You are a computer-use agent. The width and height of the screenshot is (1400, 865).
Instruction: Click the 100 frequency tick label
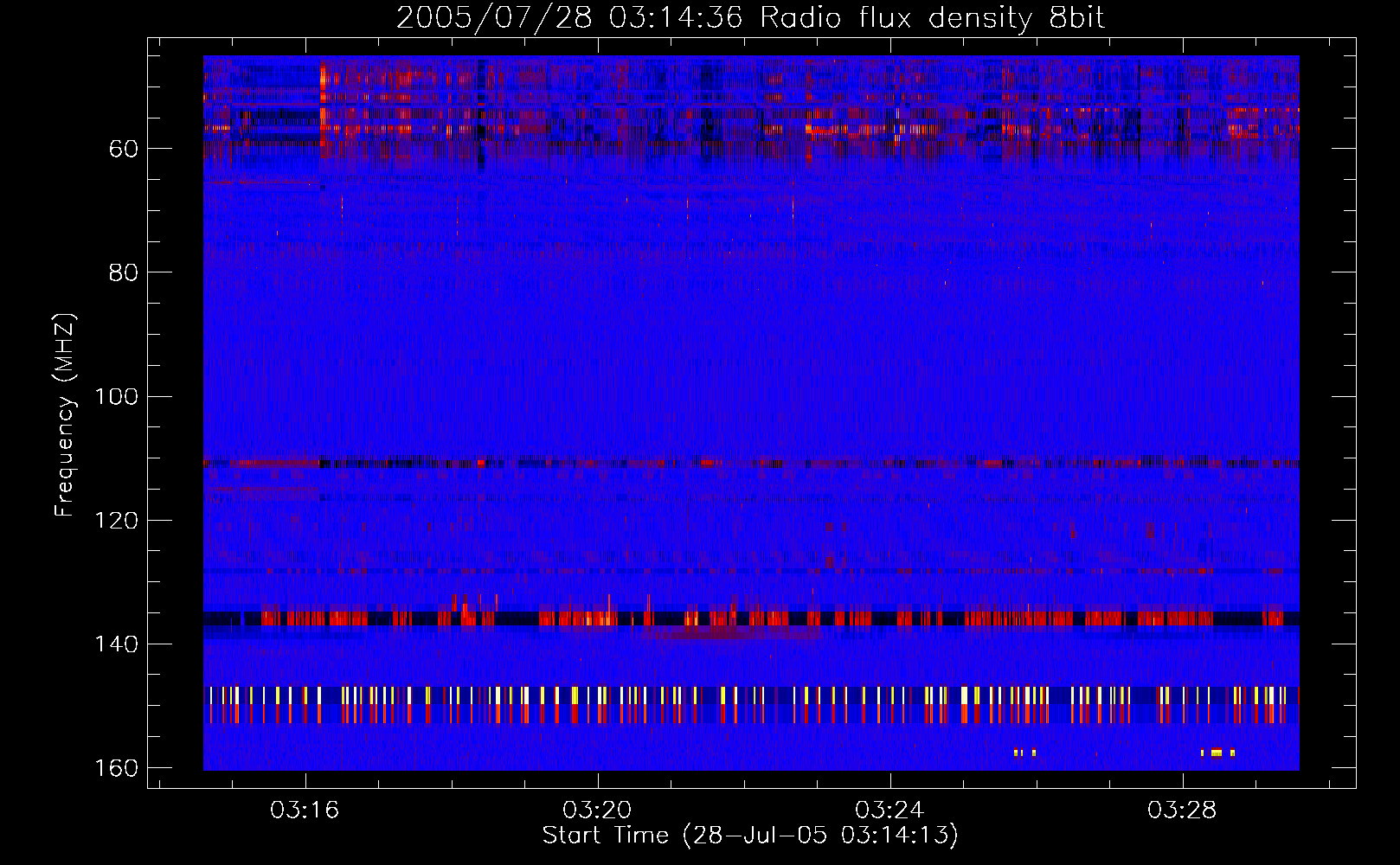[x=116, y=396]
